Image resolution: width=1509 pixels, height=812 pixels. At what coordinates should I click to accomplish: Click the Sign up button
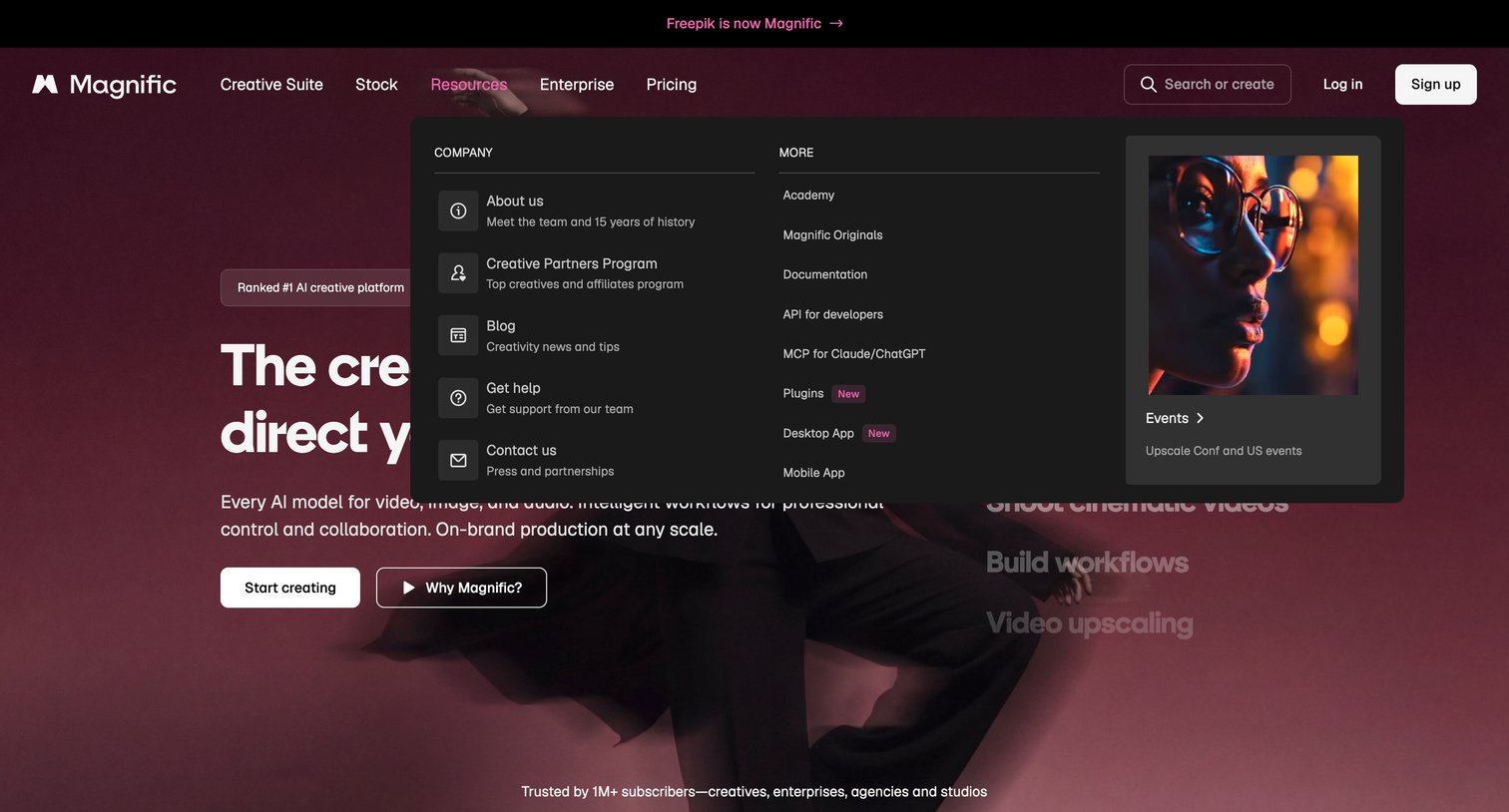[1435, 85]
